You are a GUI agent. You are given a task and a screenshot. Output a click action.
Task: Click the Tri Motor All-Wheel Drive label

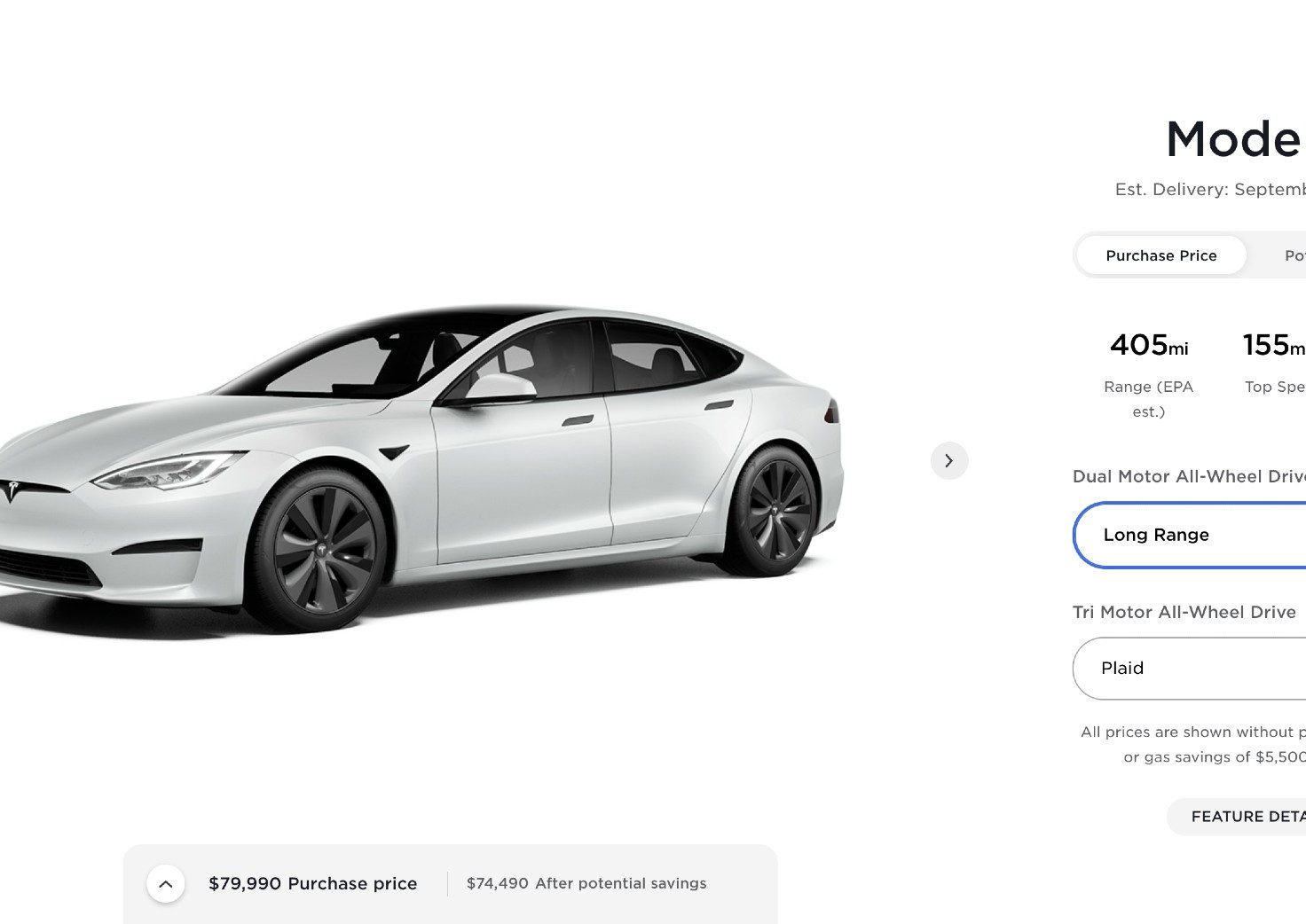[1184, 612]
